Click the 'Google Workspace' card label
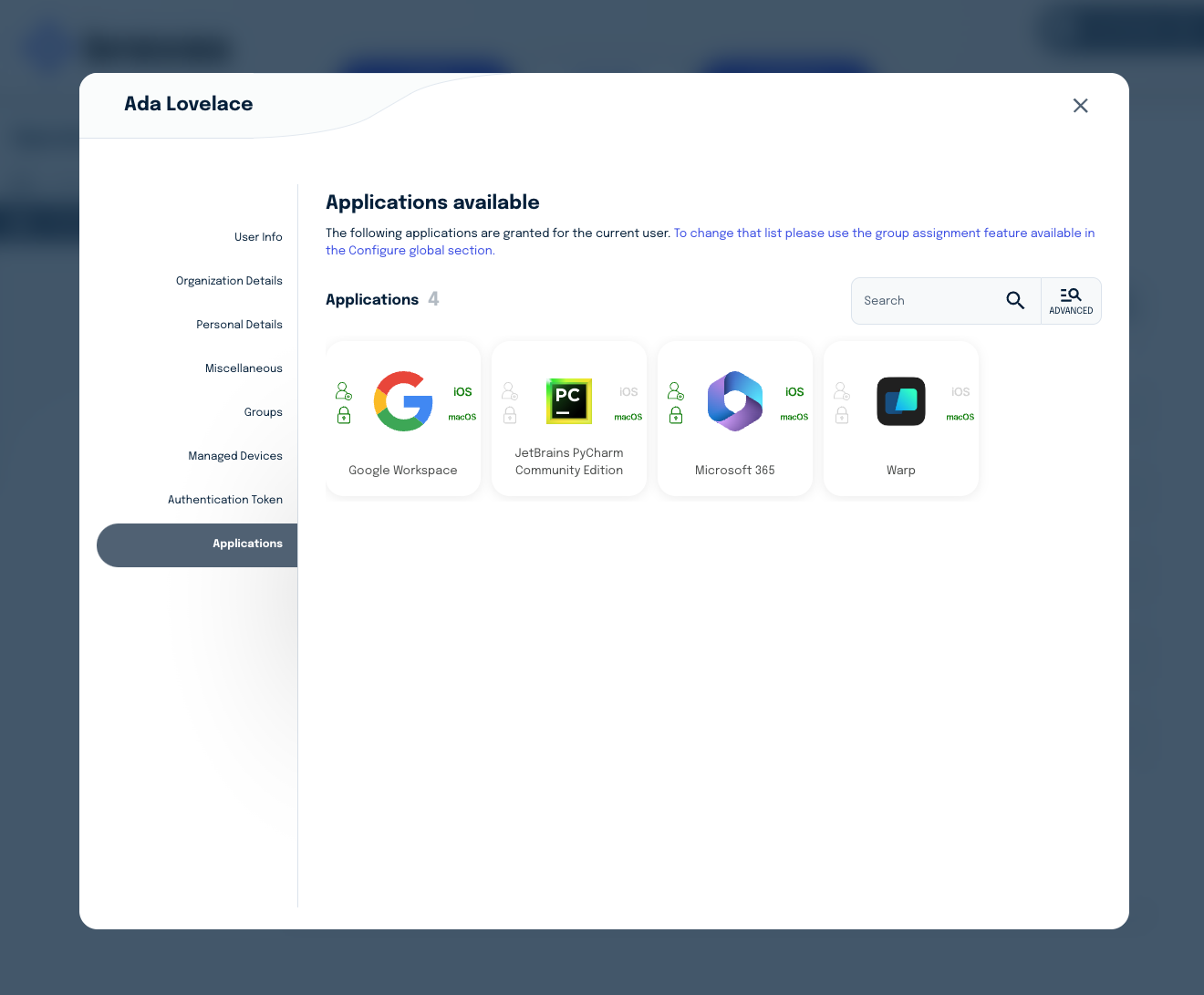 click(x=403, y=471)
